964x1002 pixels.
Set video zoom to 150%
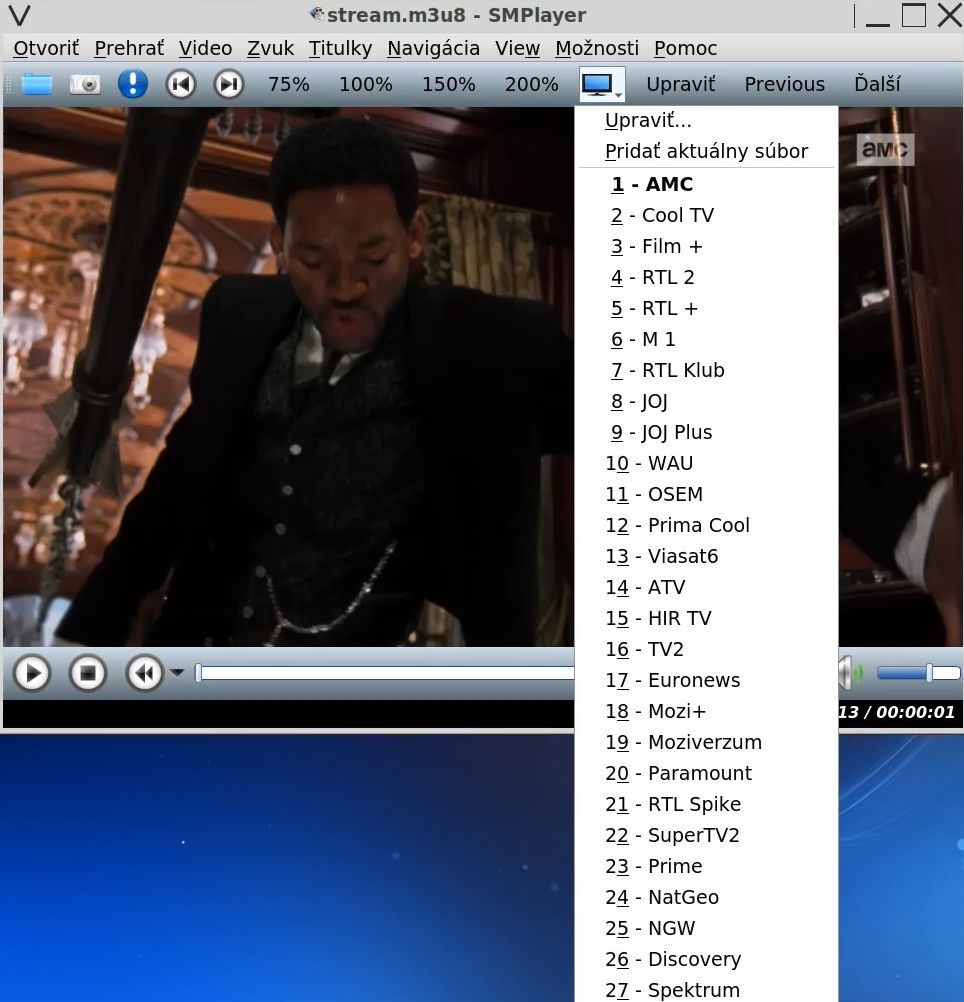pos(448,85)
